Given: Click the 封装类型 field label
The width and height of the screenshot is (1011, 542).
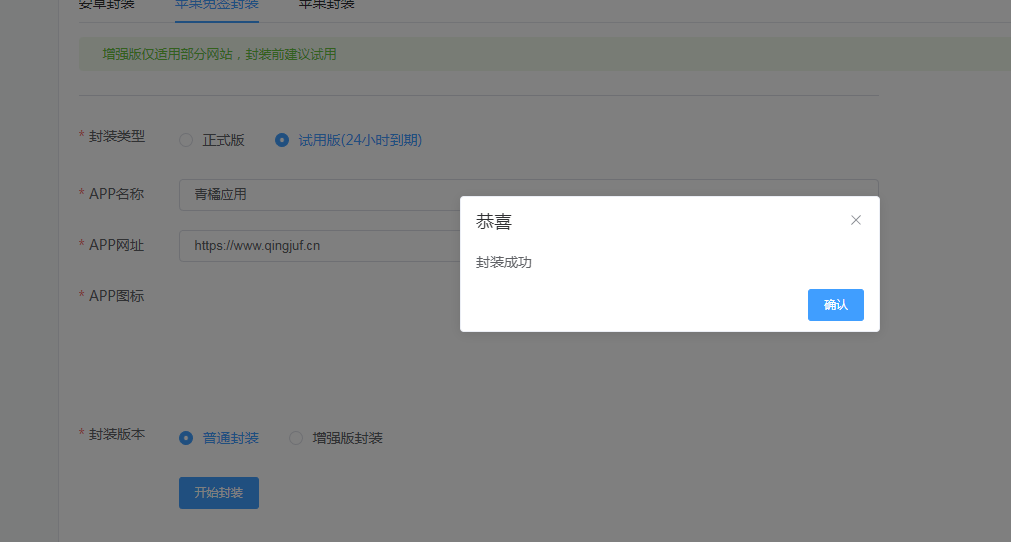Looking at the screenshot, I should pyautogui.click(x=117, y=136).
